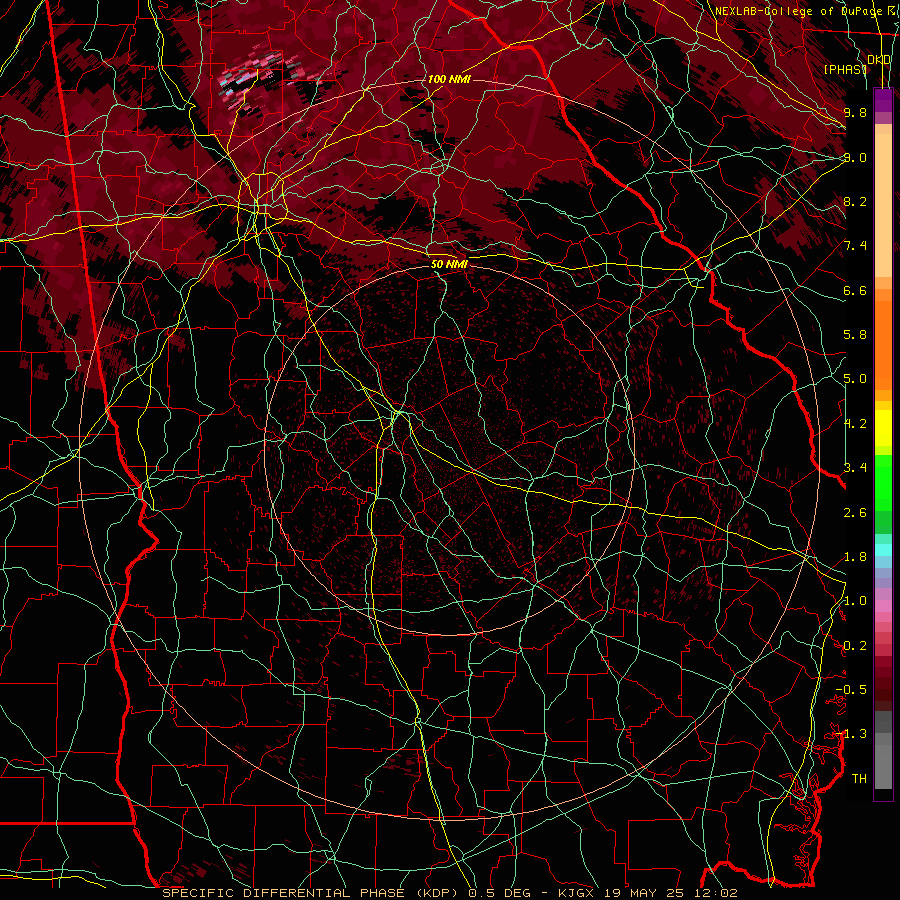Screen dimensions: 900x900
Task: Click the bright green color bar segment
Action: click(x=883, y=481)
